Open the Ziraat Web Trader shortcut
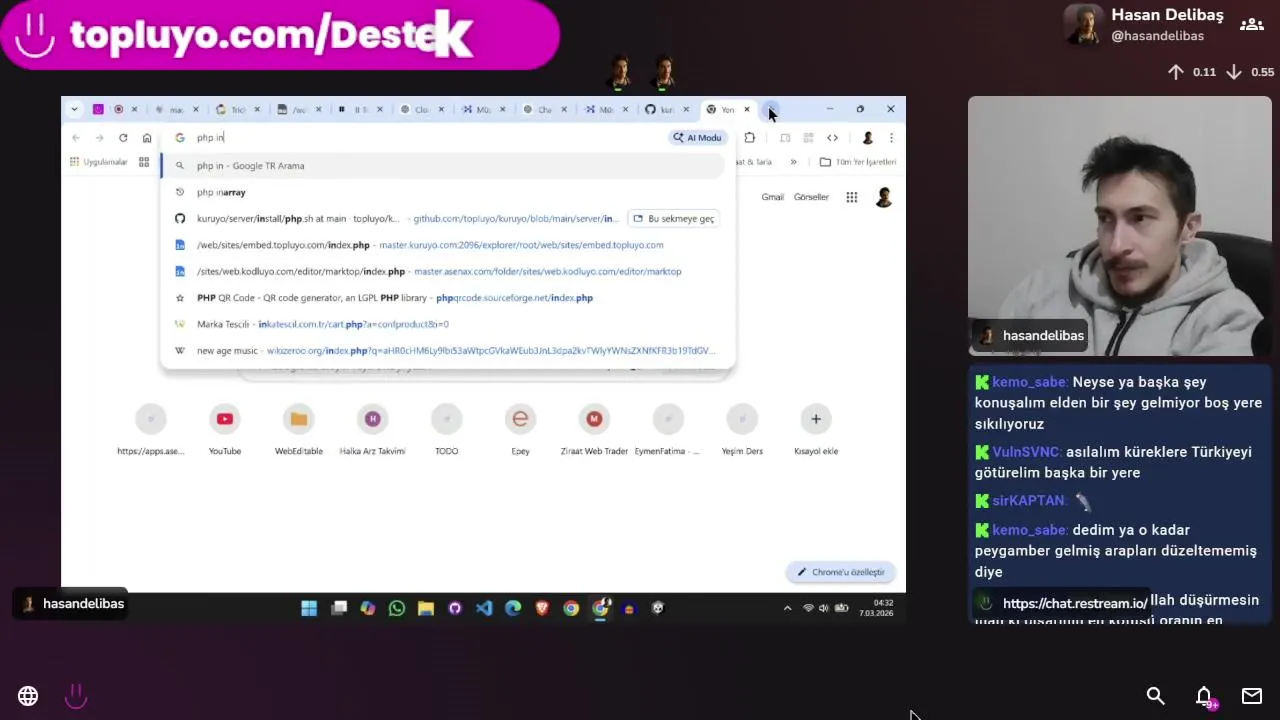This screenshot has height=720, width=1280. point(594,430)
